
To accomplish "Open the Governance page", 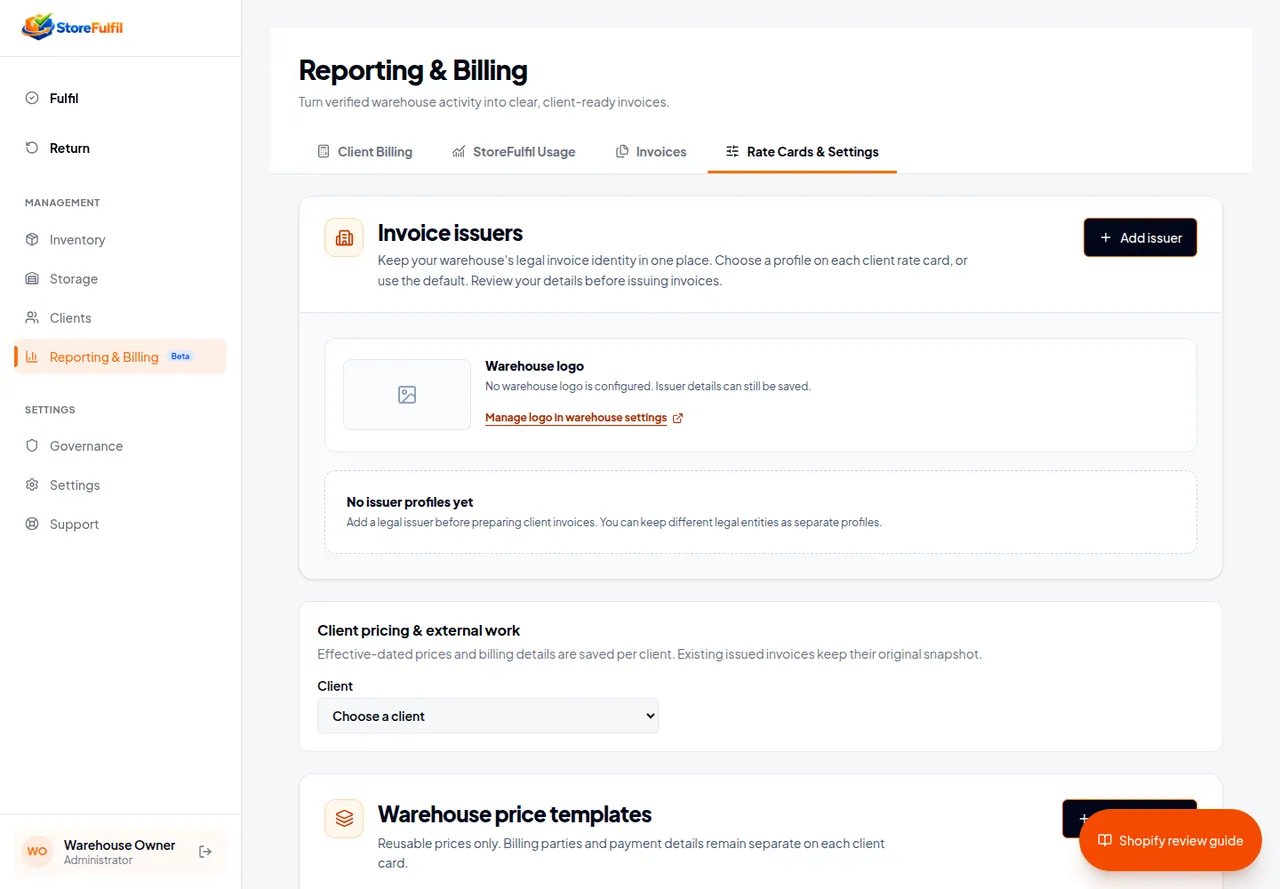I will 120,446.
